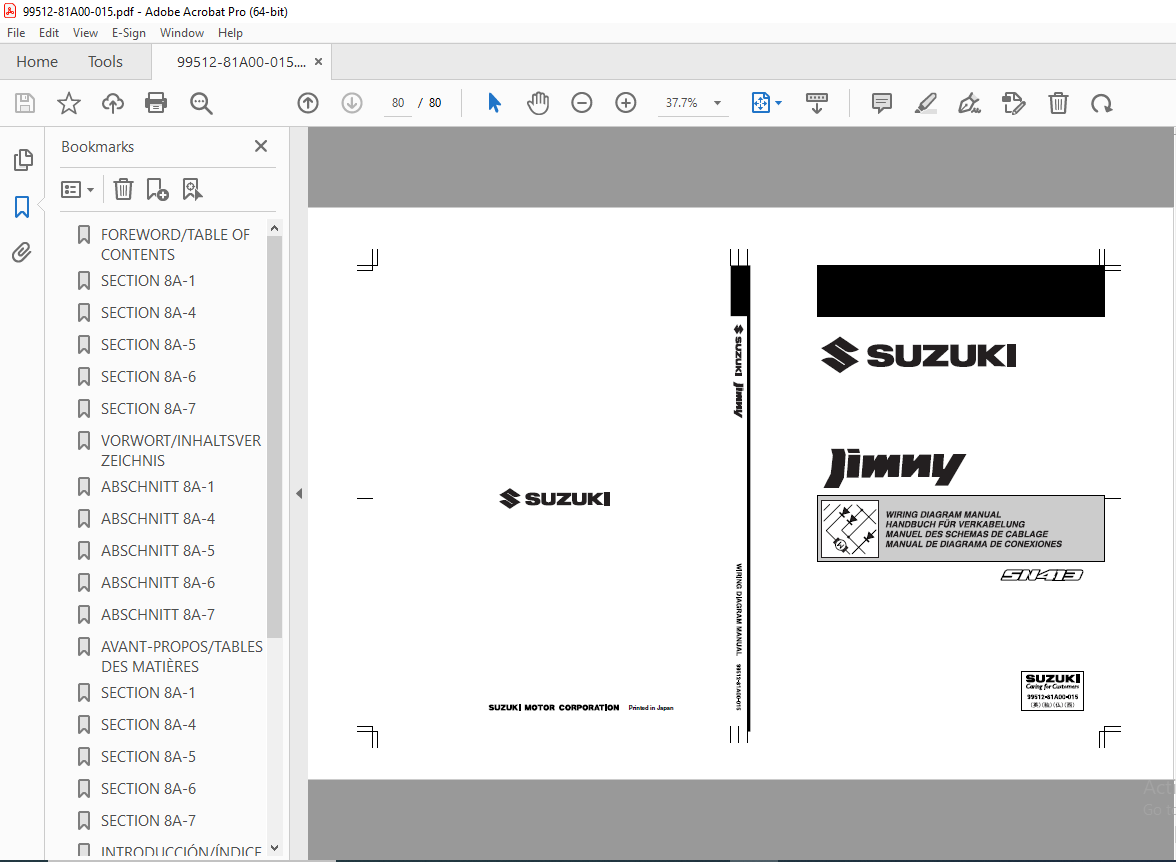The width and height of the screenshot is (1176, 862).
Task: Rotate the page view clockwise
Action: coord(1102,103)
